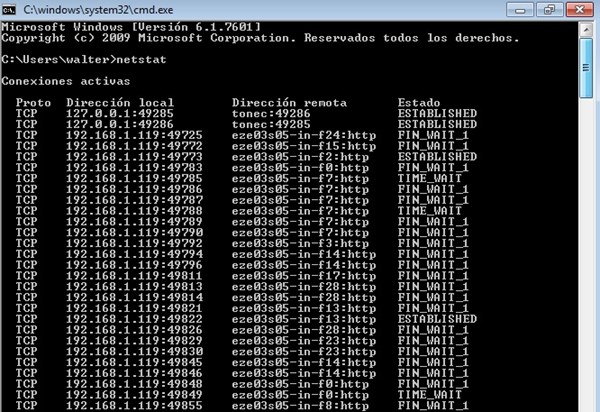600x412 pixels.
Task: Click the 'Conexiones activas' heading text
Action: (66, 81)
